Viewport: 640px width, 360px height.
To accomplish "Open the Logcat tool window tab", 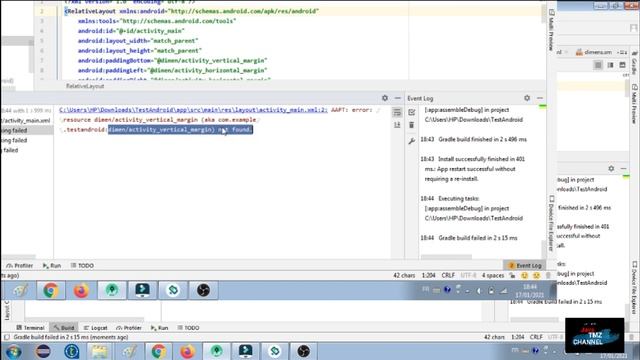I will (96, 327).
